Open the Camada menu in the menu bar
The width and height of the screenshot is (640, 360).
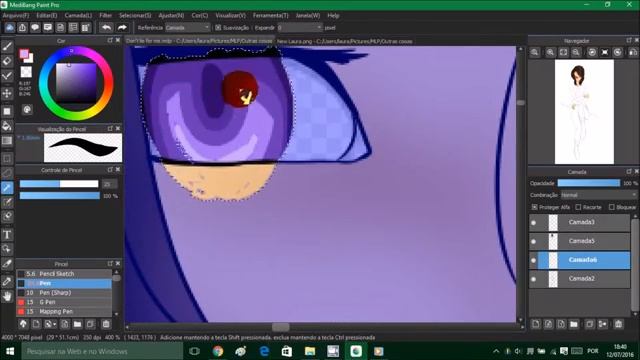[x=78, y=16]
